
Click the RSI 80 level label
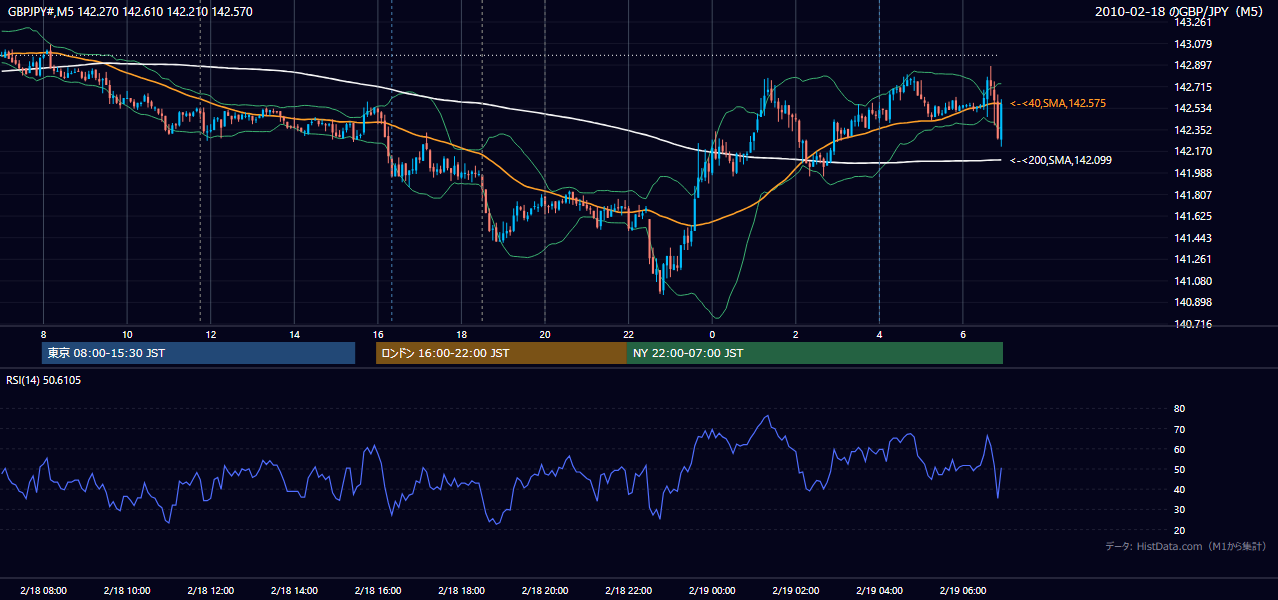pos(1179,409)
